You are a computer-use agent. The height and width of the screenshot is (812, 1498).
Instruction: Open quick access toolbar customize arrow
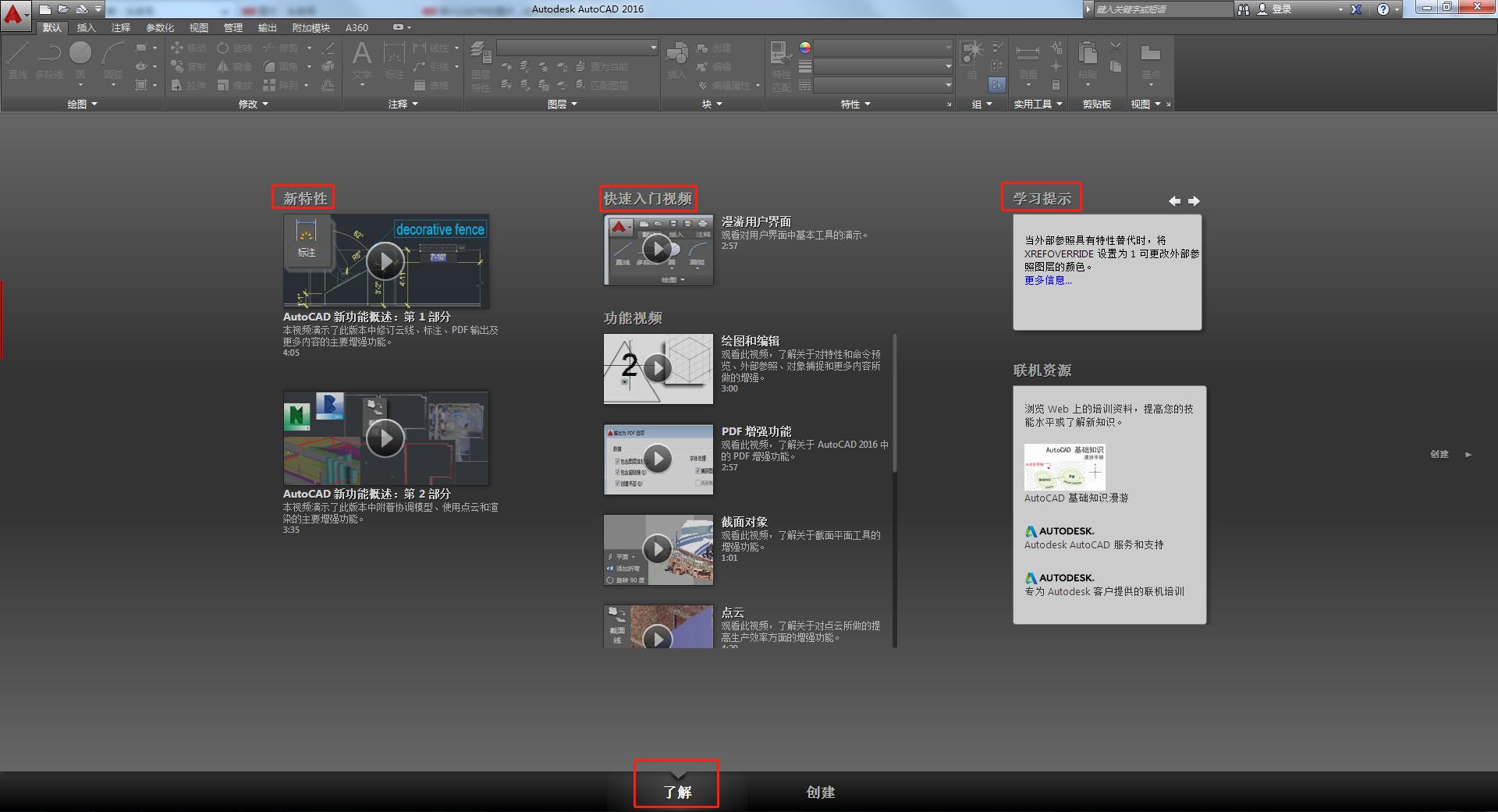[98, 9]
